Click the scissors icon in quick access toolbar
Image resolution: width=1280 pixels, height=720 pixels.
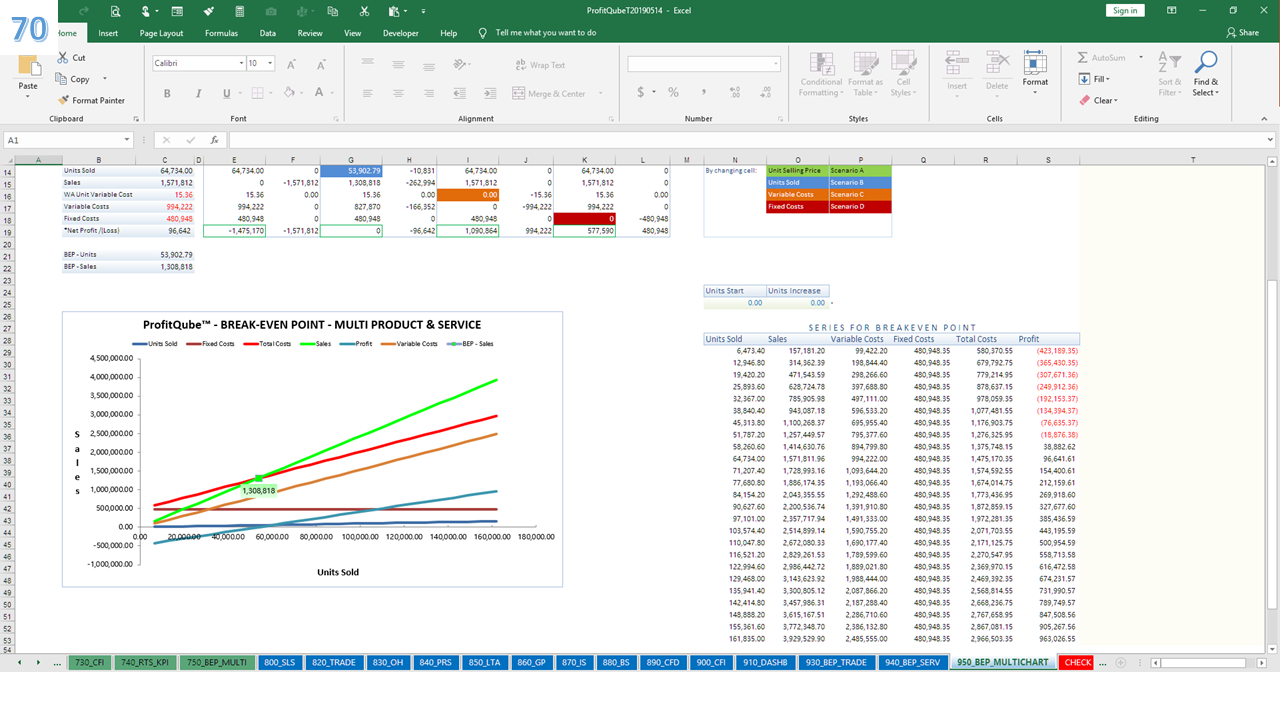coord(364,11)
